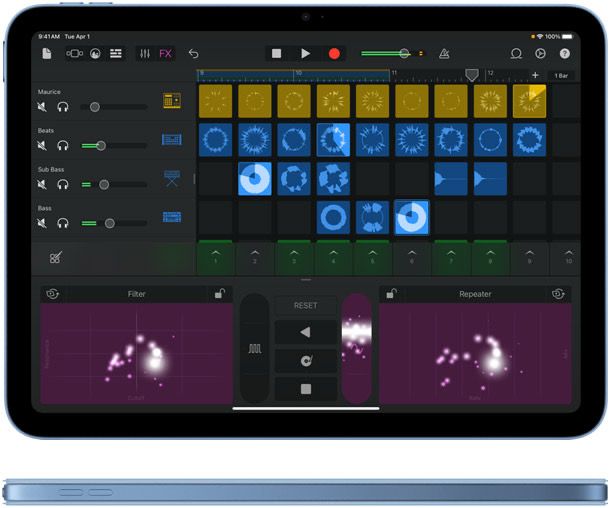This screenshot has height=508, width=616.
Task: Toggle the FX panel button
Action: coord(165,53)
